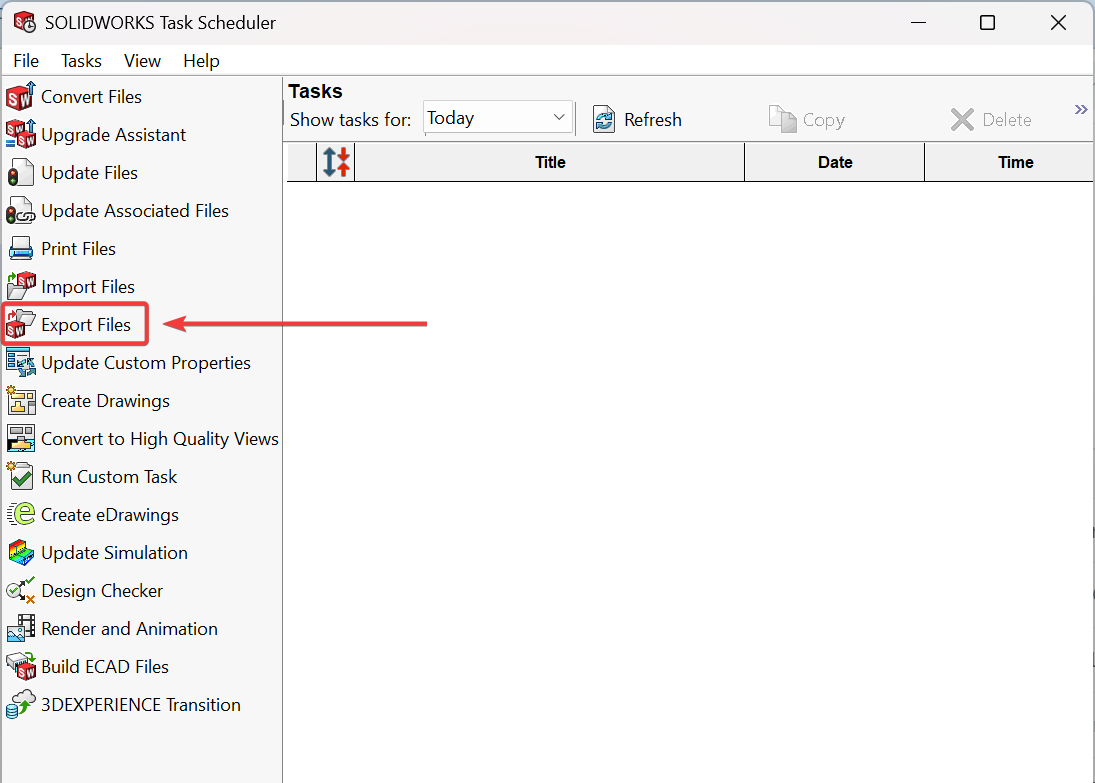Viewport: 1095px width, 783px height.
Task: Click the Design Checker label
Action: [102, 591]
